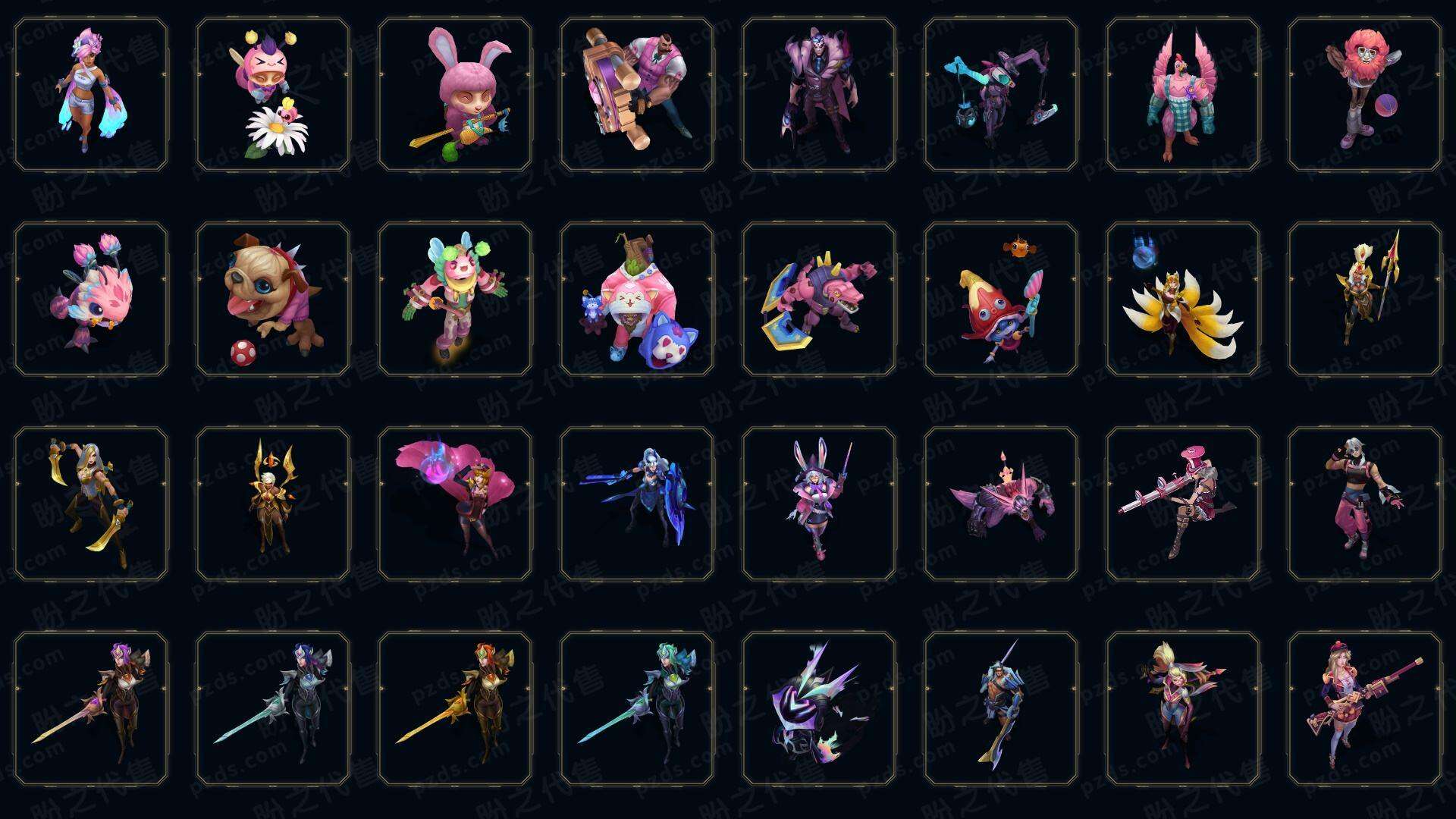
Task: Pick the bee Teemo on white daisy
Action: [x=273, y=95]
